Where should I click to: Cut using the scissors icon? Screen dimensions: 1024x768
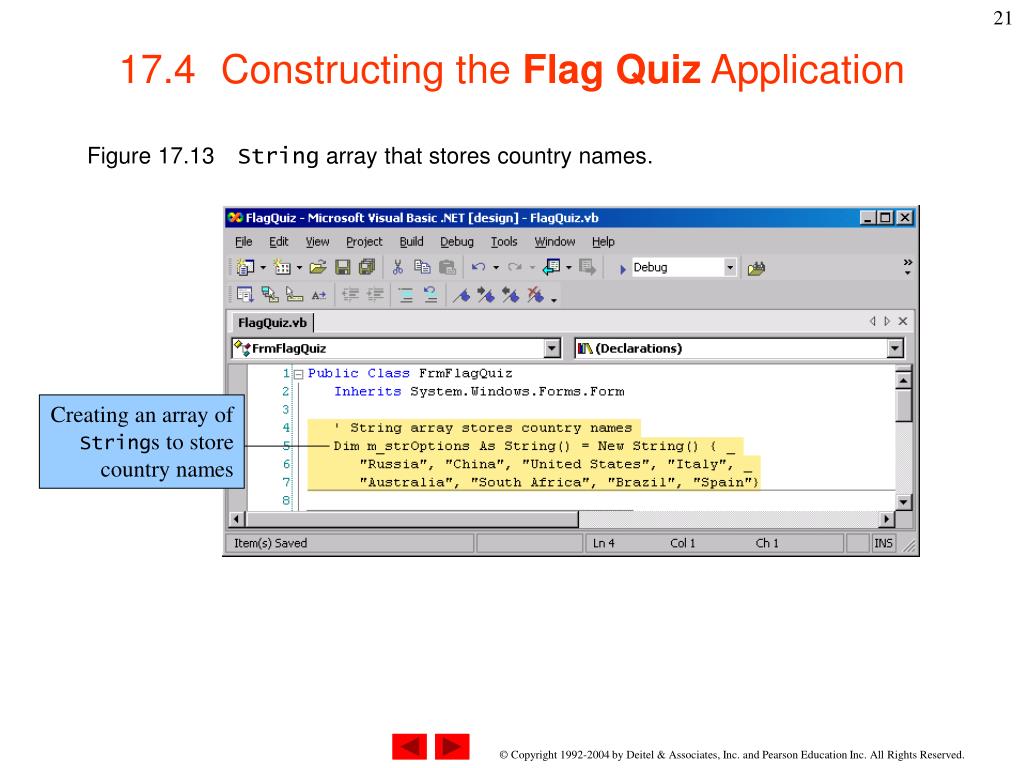pyautogui.click(x=398, y=267)
